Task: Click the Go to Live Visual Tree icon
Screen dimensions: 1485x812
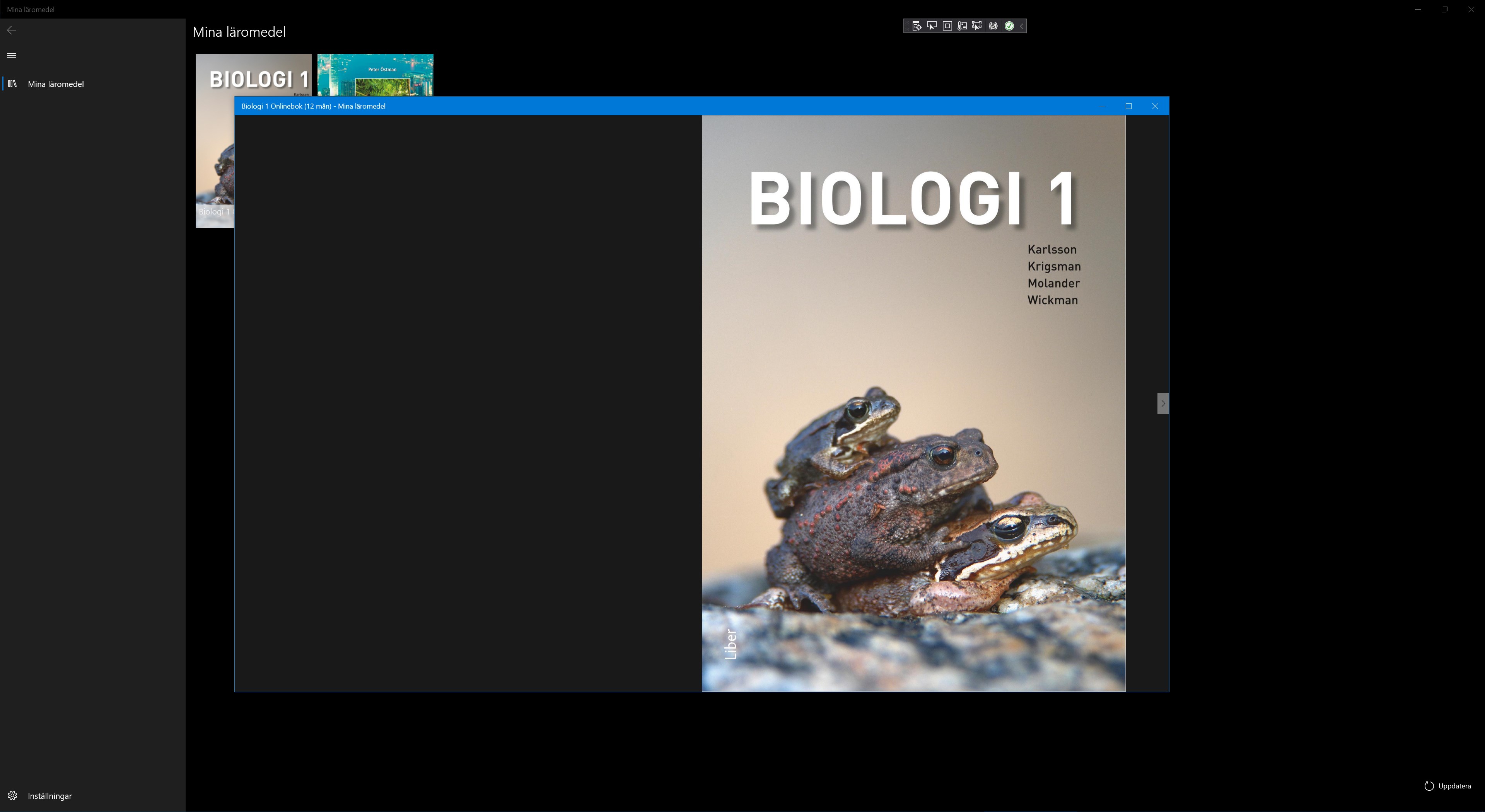Action: (917, 26)
